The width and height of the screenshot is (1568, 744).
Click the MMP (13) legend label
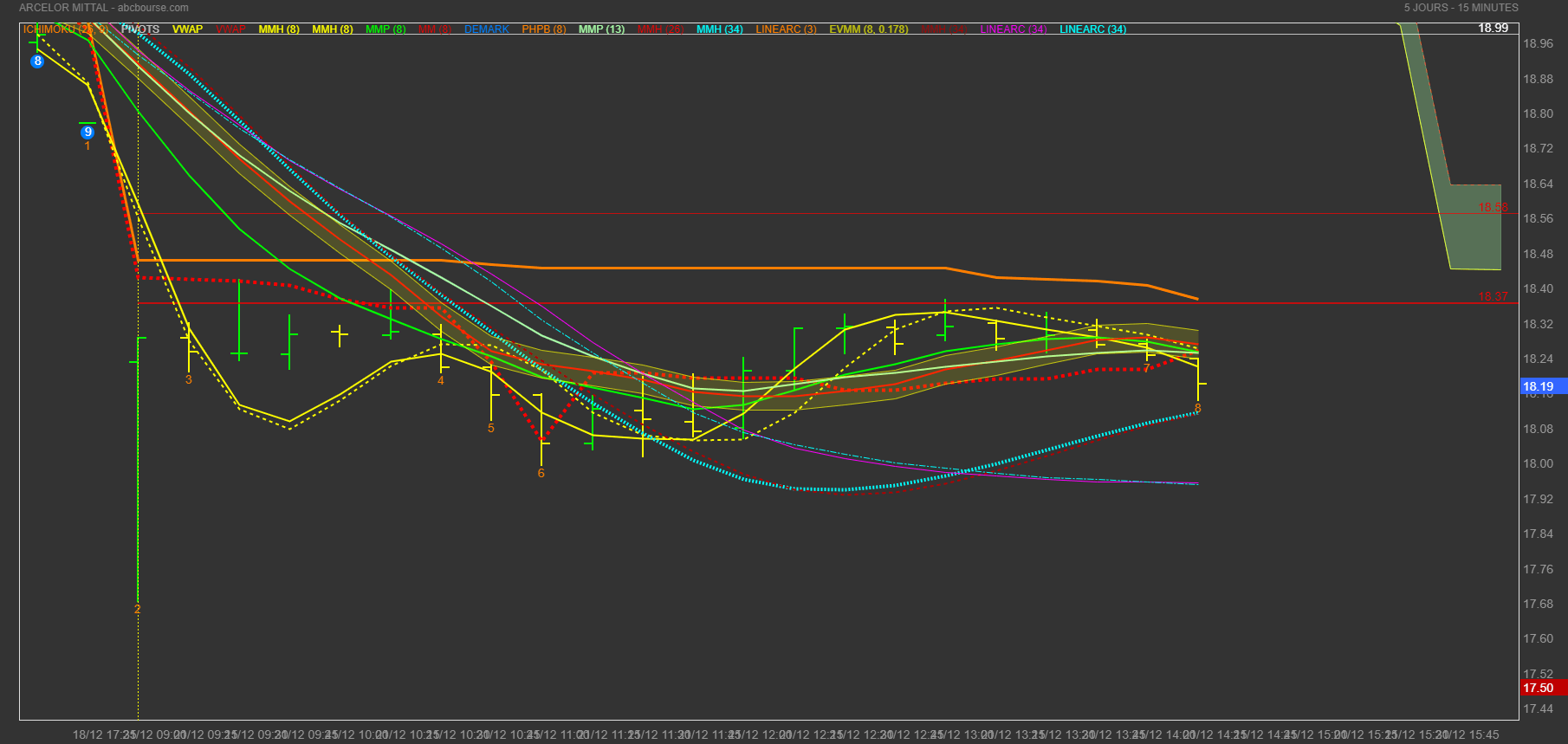click(x=602, y=29)
